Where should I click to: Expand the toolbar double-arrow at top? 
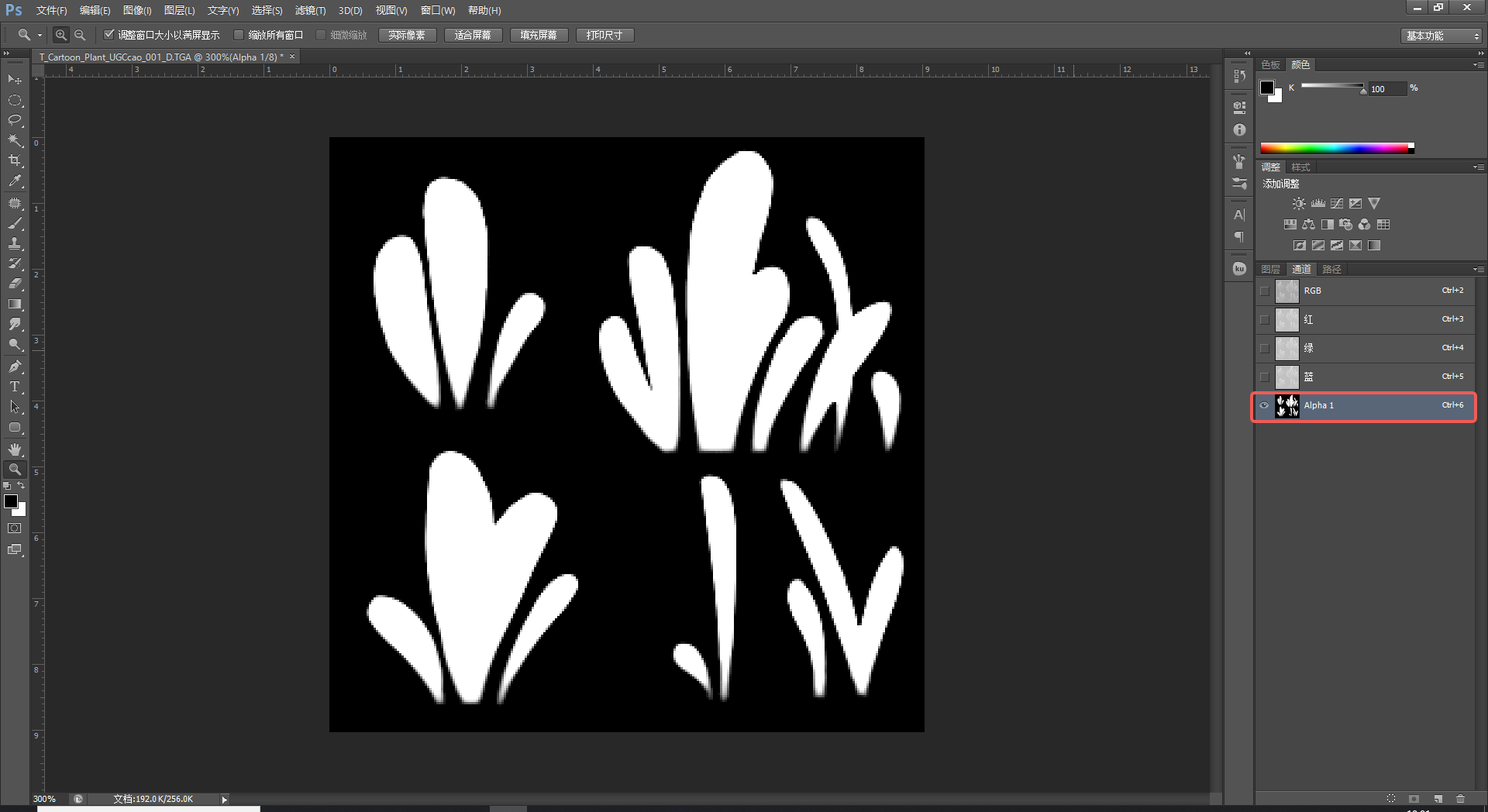click(x=6, y=53)
